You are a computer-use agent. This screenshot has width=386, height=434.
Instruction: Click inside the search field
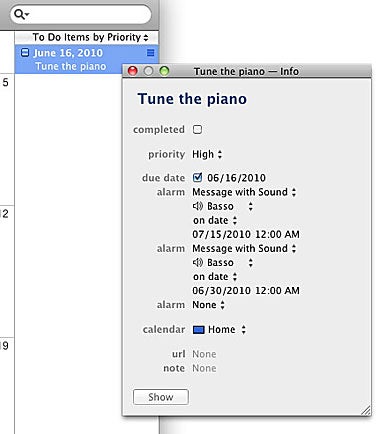tap(81, 14)
